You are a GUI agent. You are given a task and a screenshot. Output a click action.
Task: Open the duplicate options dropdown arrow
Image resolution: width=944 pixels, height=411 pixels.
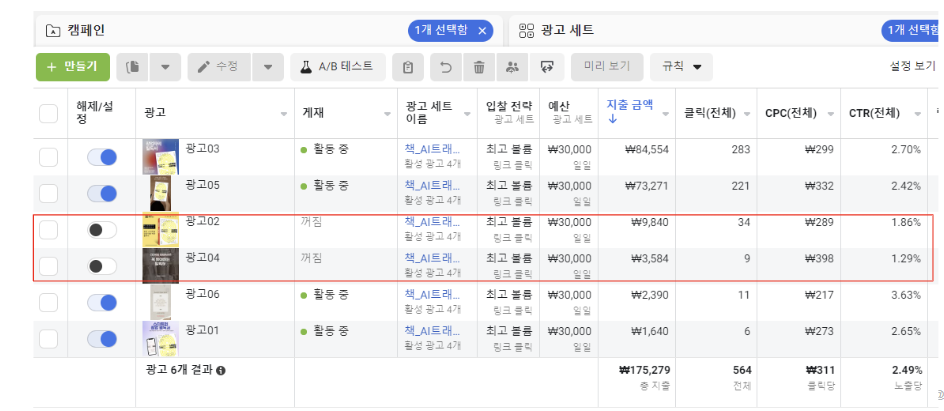coord(165,67)
